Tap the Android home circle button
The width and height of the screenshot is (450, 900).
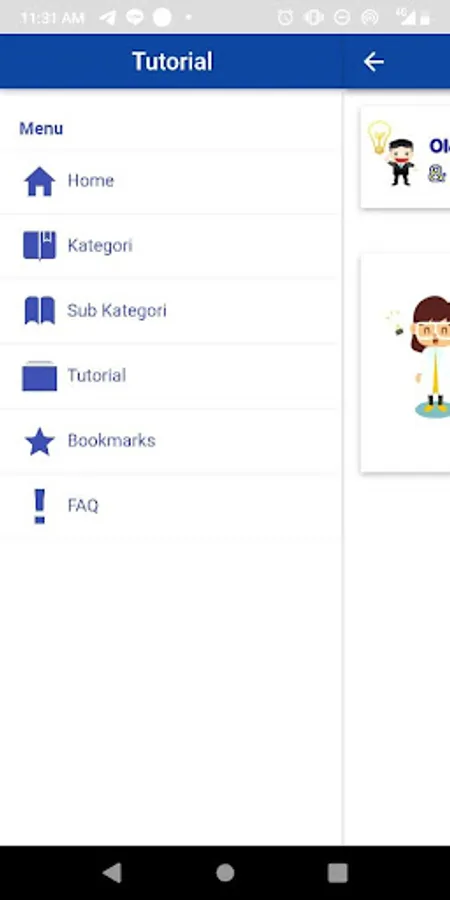pyautogui.click(x=225, y=872)
